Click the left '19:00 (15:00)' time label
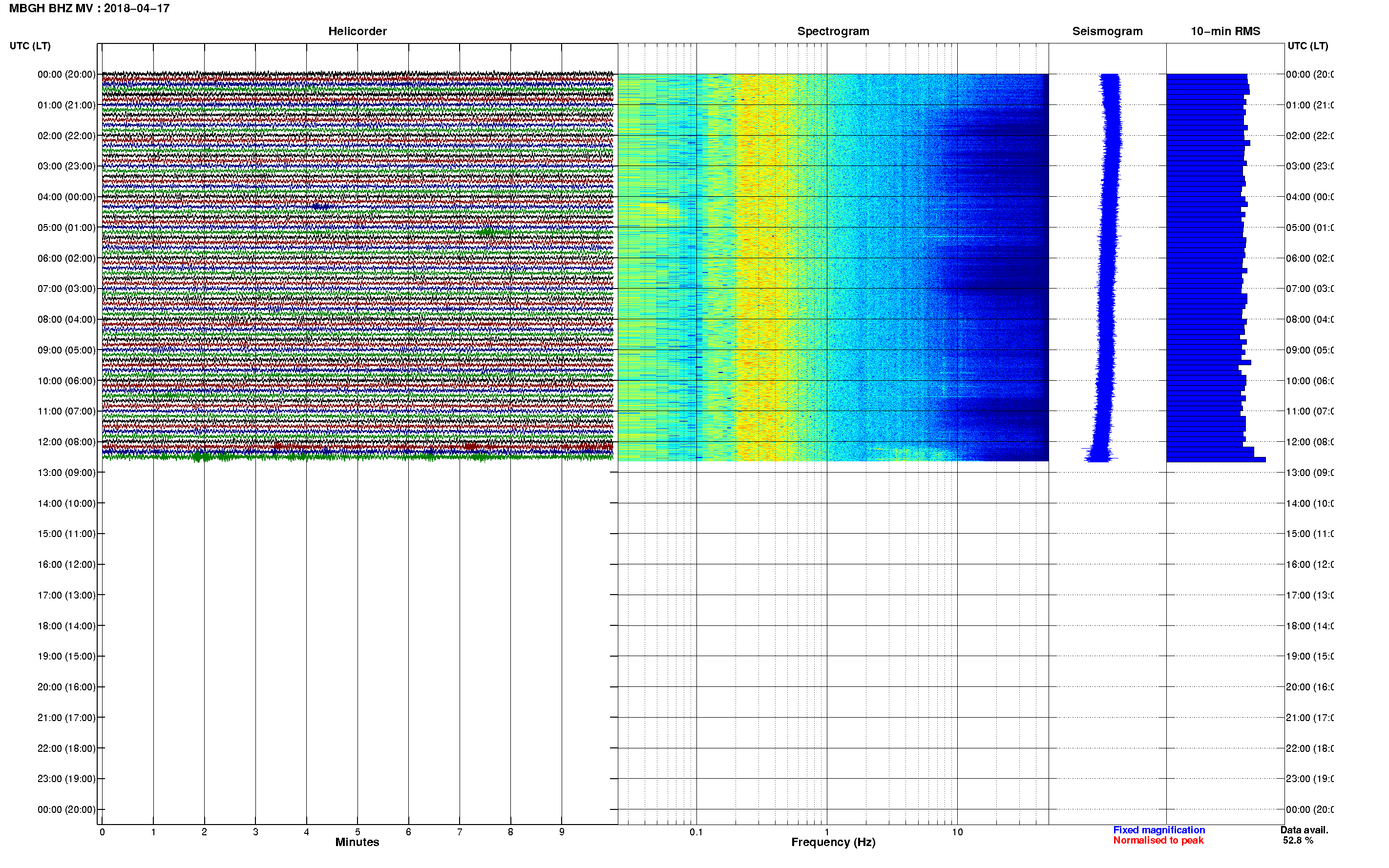Image resolution: width=1389 pixels, height=868 pixels. (66, 656)
